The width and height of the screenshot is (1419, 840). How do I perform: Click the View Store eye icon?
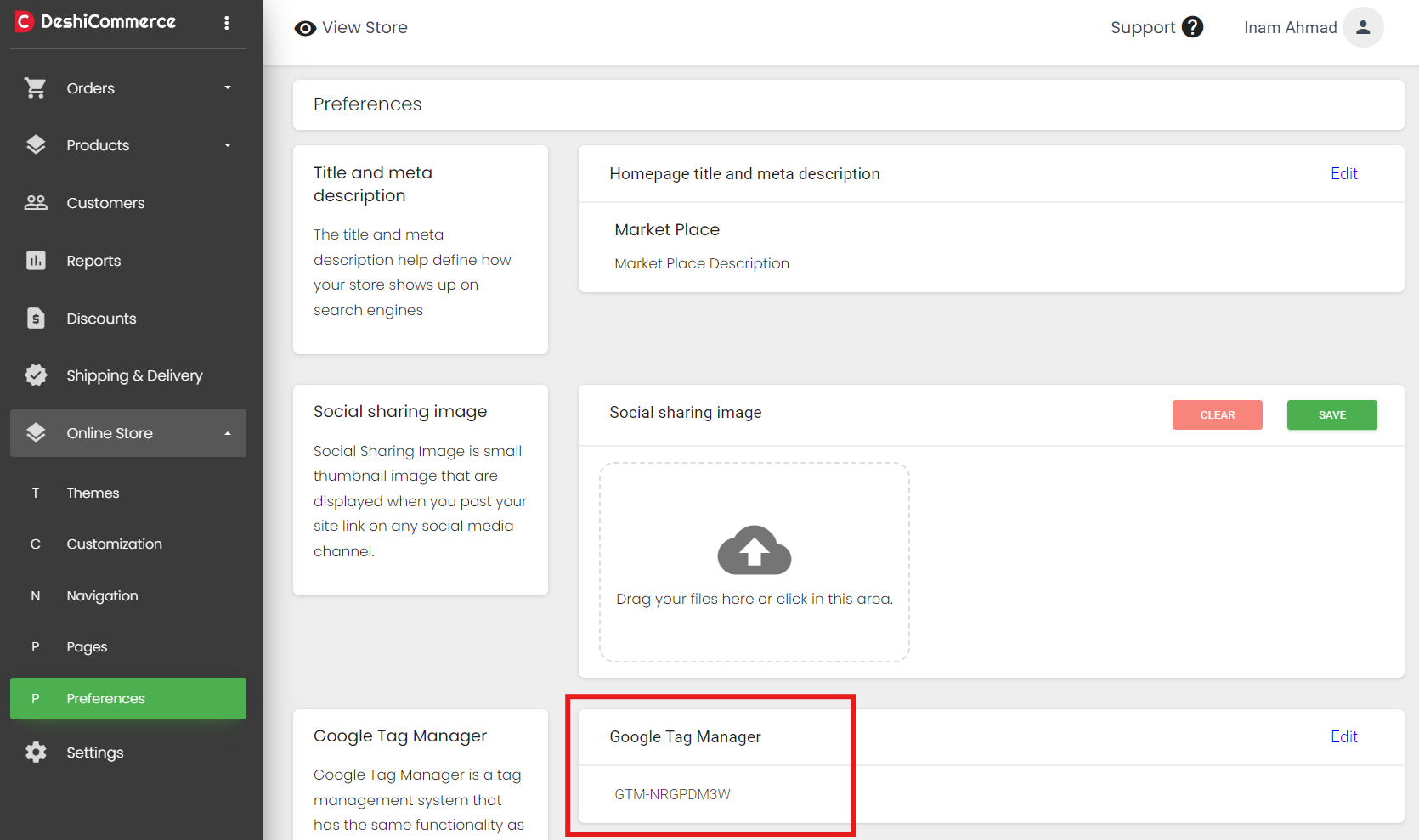pos(305,28)
